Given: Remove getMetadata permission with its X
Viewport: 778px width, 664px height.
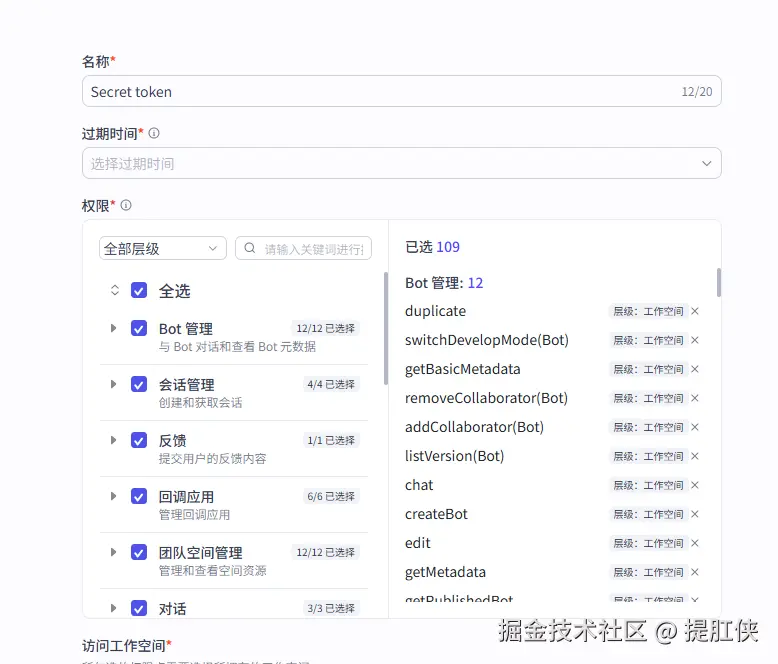Looking at the screenshot, I should [695, 572].
